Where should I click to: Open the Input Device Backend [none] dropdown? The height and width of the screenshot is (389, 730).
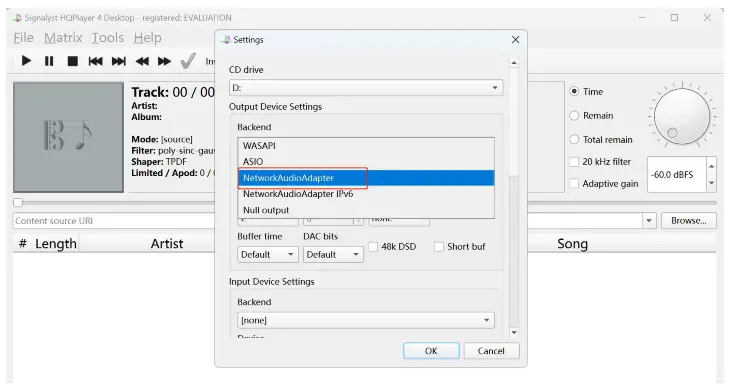coord(365,320)
